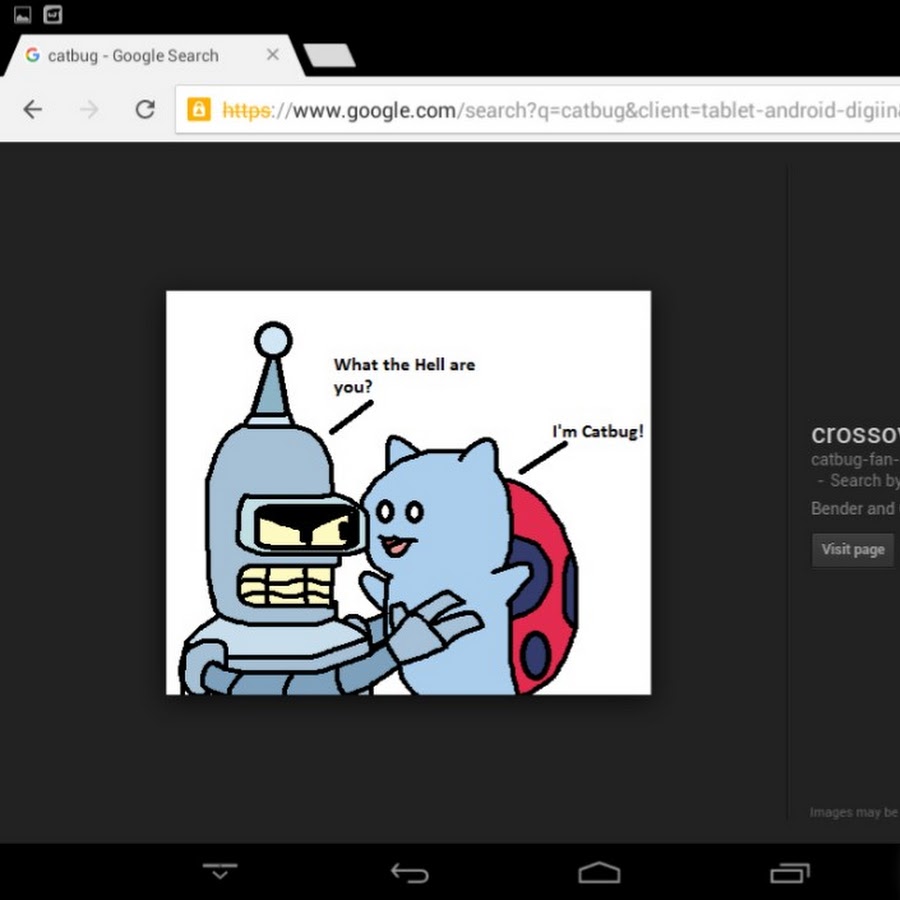Open a new browser tab

[329, 56]
